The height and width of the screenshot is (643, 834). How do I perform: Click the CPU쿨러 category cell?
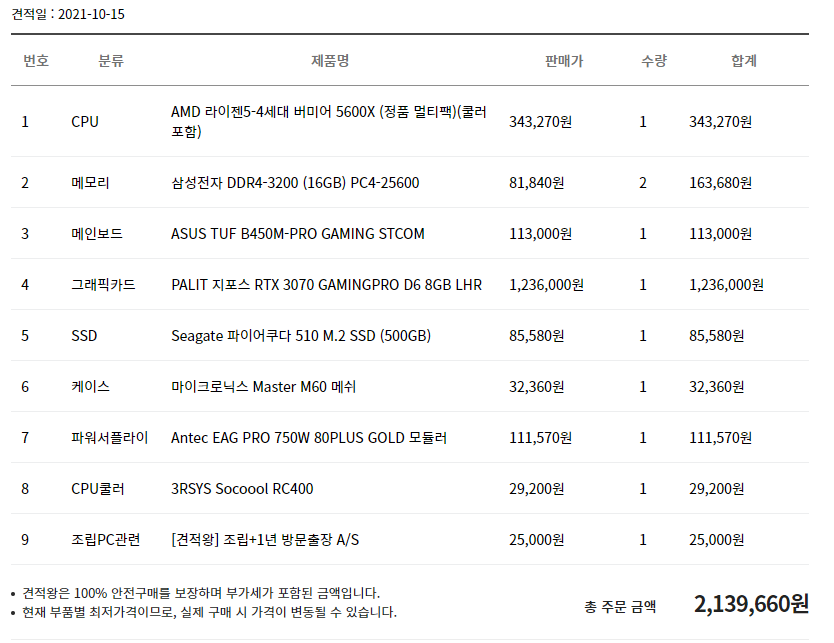tap(98, 489)
